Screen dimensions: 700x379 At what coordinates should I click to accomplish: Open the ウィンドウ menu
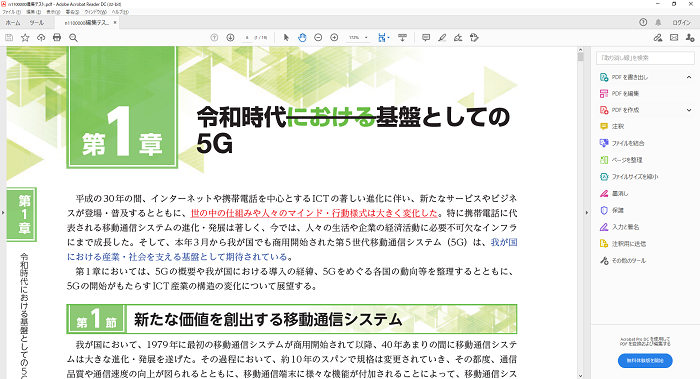[96, 12]
